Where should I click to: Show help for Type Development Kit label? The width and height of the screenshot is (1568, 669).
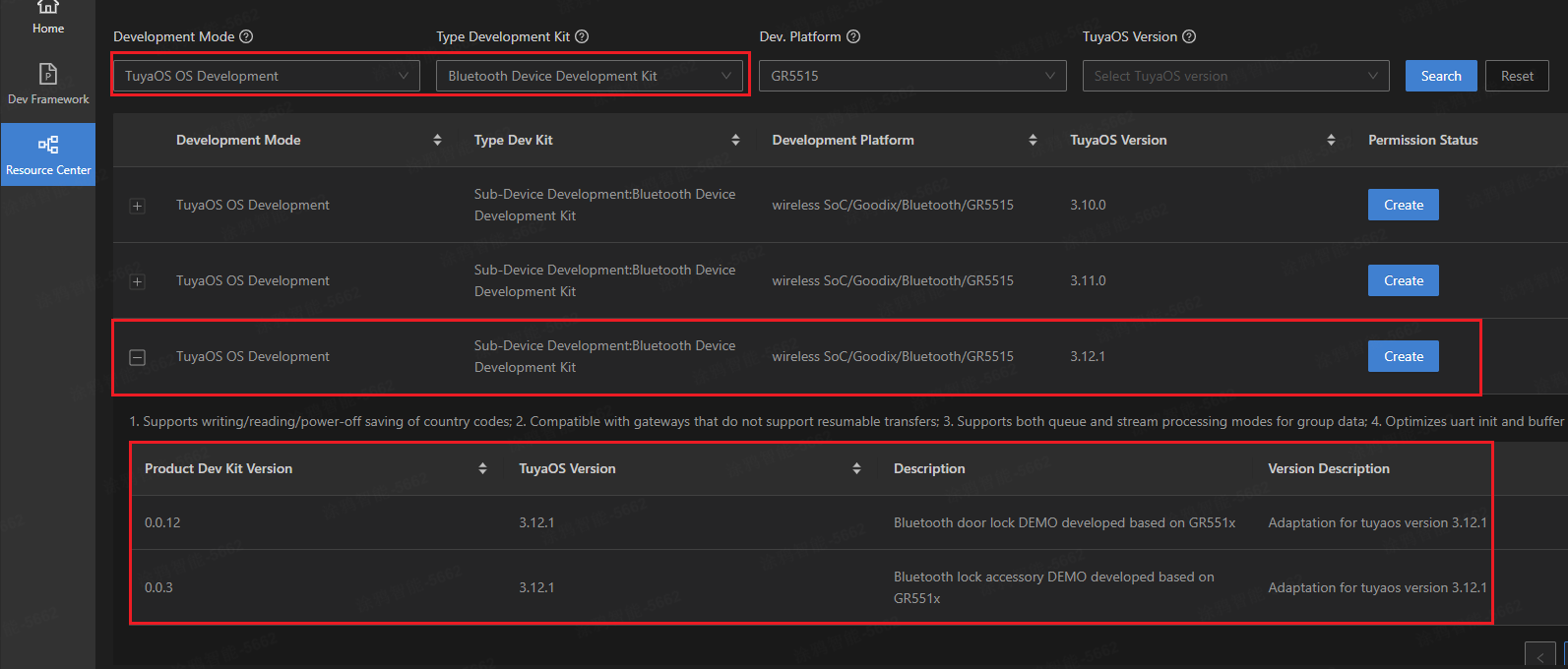(x=582, y=36)
